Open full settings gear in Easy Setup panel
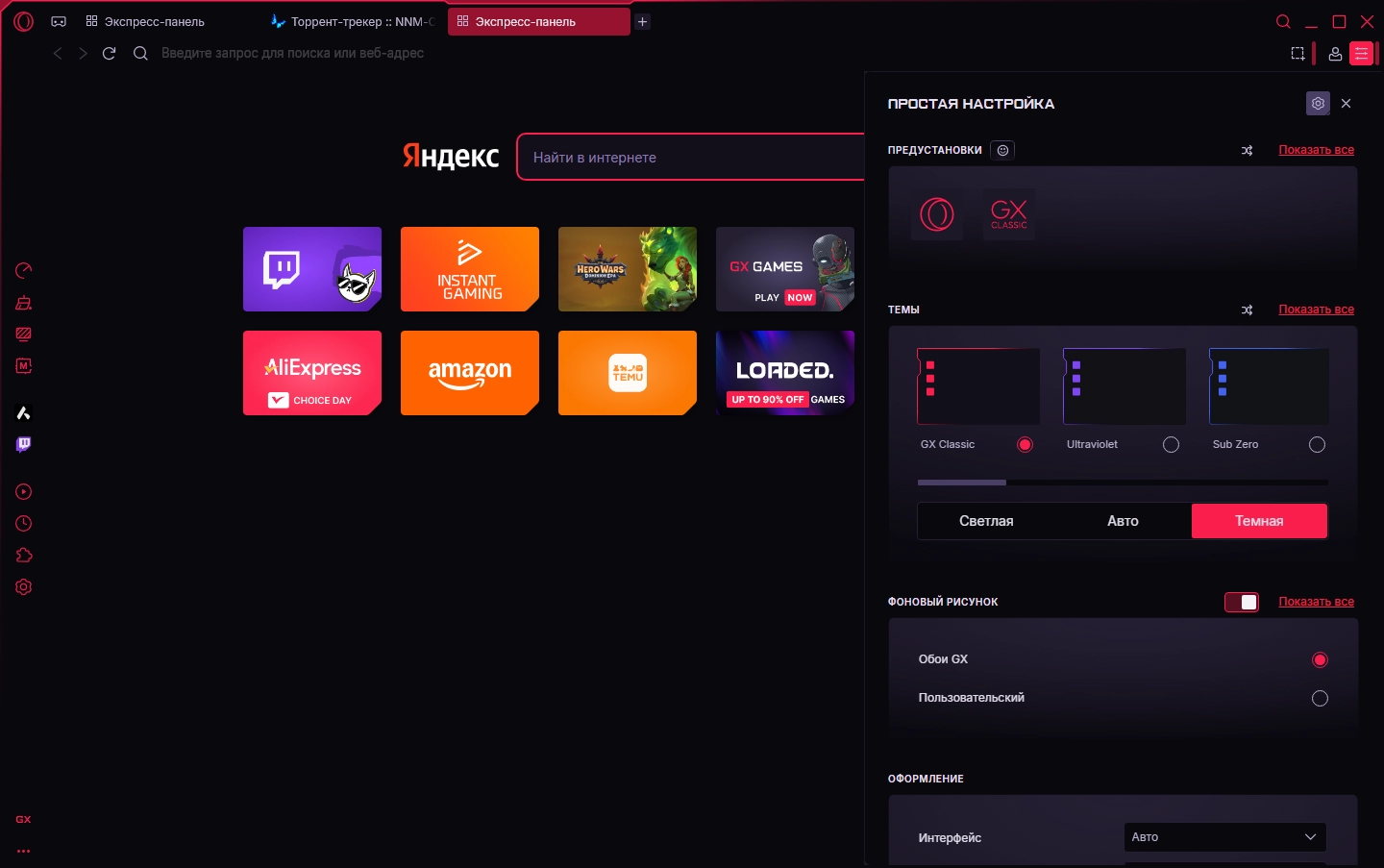This screenshot has height=868, width=1384. (1318, 103)
